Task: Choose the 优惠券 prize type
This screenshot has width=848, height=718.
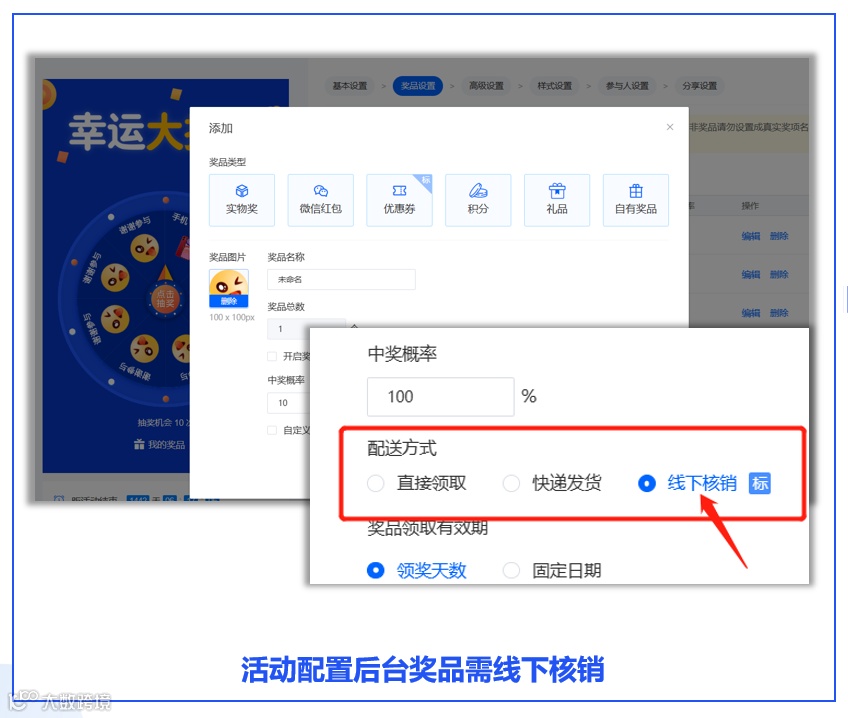Action: pyautogui.click(x=399, y=200)
